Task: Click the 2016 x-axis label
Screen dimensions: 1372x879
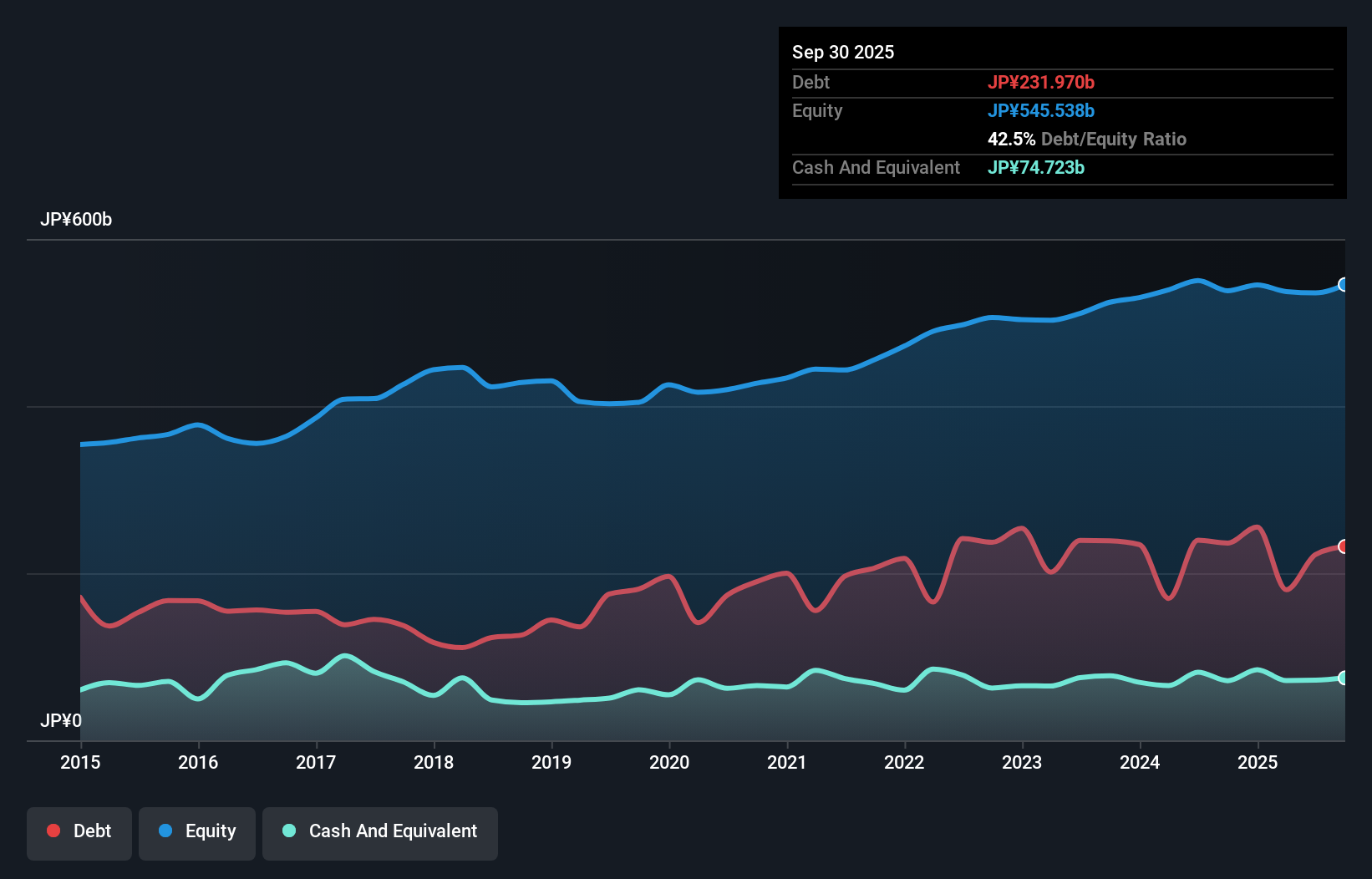Action: (198, 762)
